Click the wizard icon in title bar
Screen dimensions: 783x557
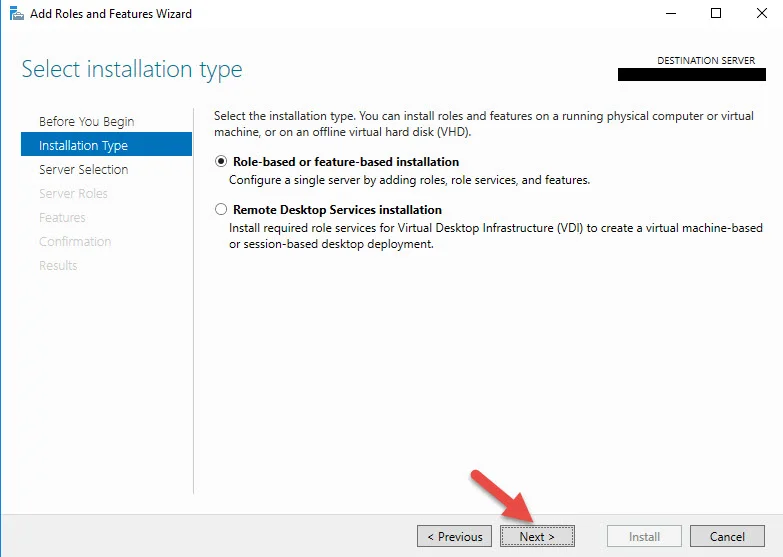16,13
